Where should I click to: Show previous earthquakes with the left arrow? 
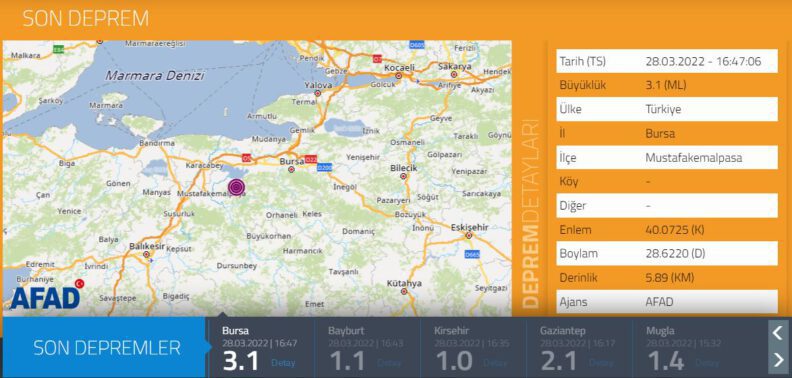777,333
